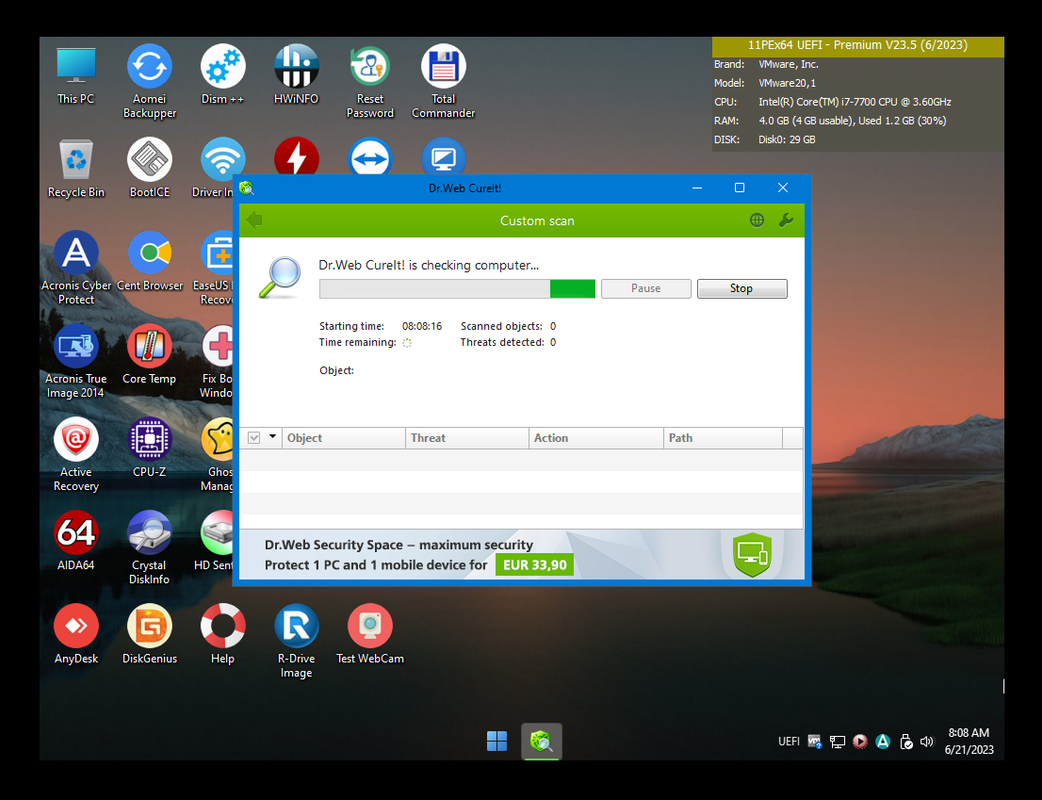Image resolution: width=1042 pixels, height=800 pixels.
Task: Launch Total Commander icon
Action: [x=443, y=82]
